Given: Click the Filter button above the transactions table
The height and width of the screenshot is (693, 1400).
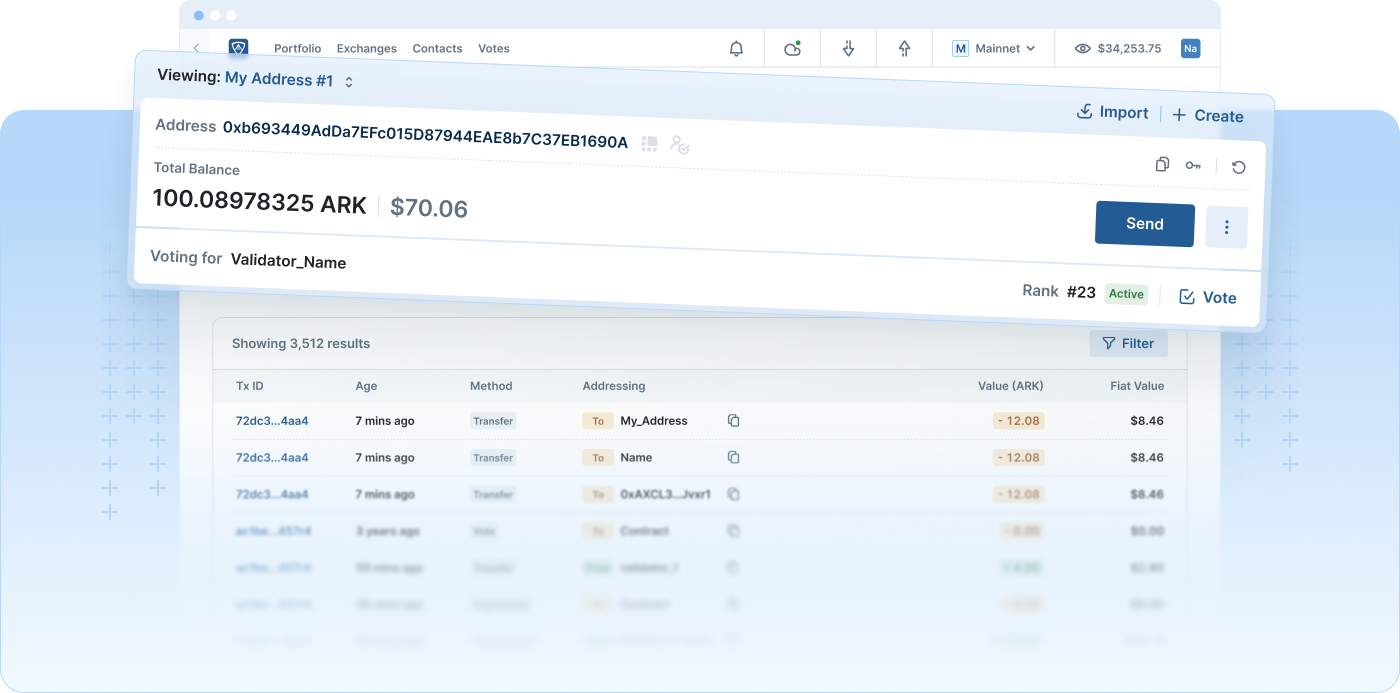Looking at the screenshot, I should pyautogui.click(x=1127, y=343).
